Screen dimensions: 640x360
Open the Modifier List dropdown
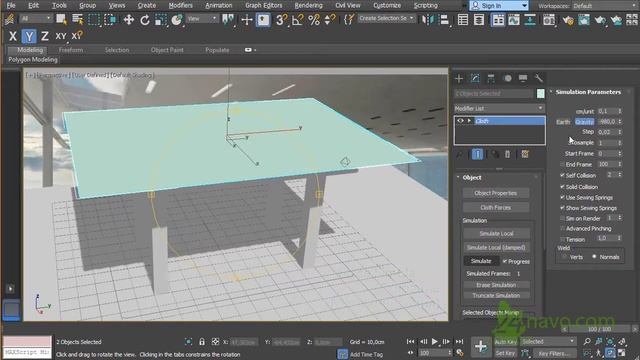pyautogui.click(x=499, y=108)
